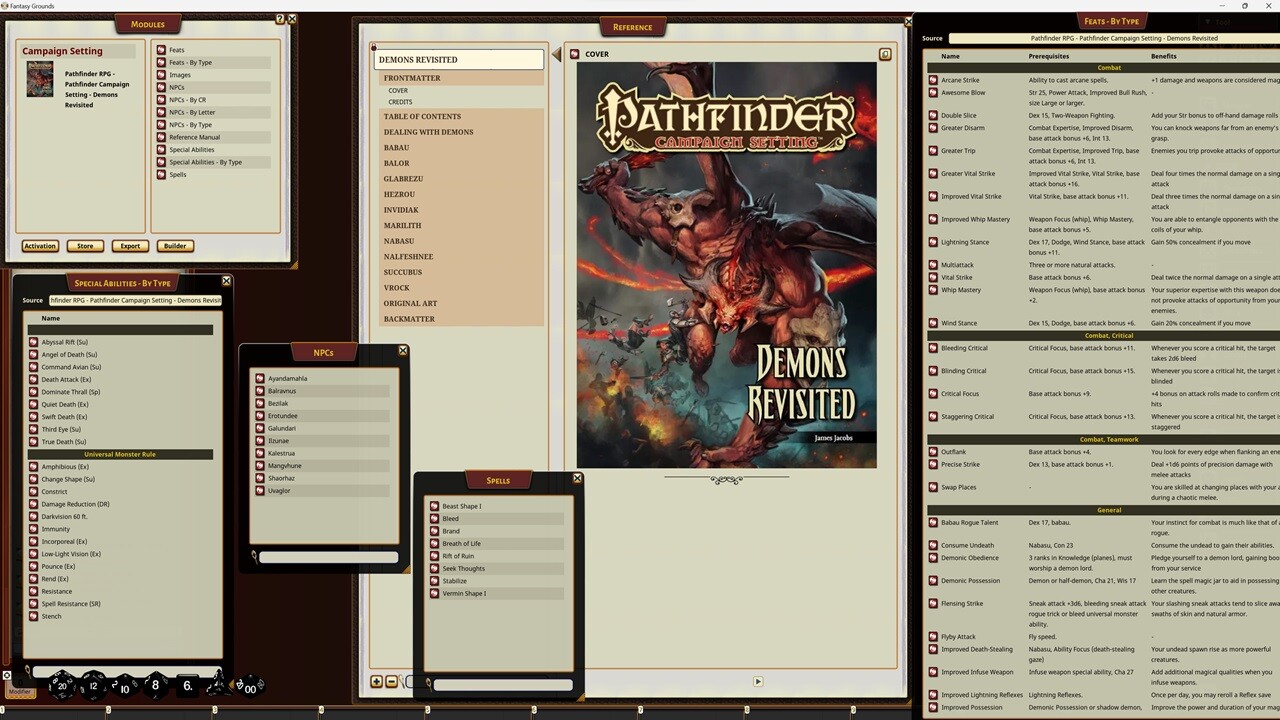1280x720 pixels.
Task: Click the forward arrow at the Reference window bottom
Action: click(758, 681)
